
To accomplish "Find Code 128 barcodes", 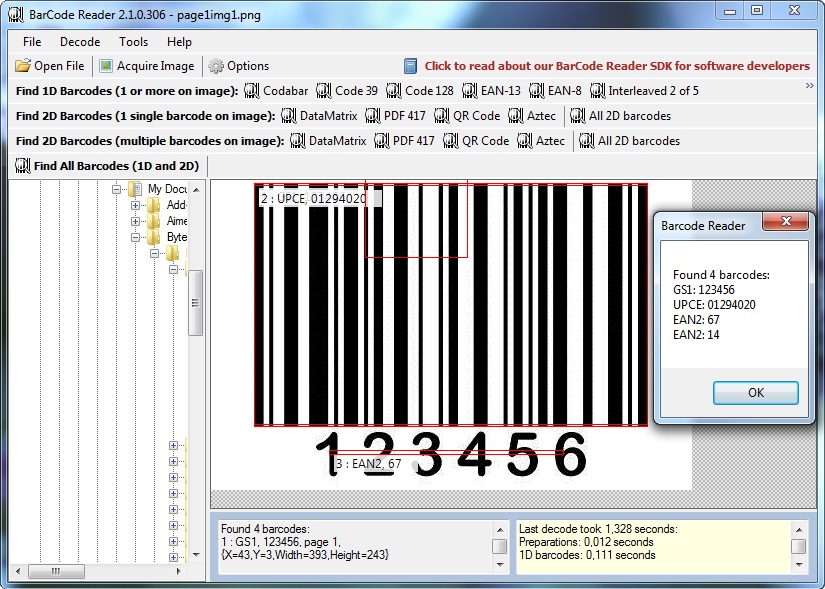I will click(x=420, y=91).
